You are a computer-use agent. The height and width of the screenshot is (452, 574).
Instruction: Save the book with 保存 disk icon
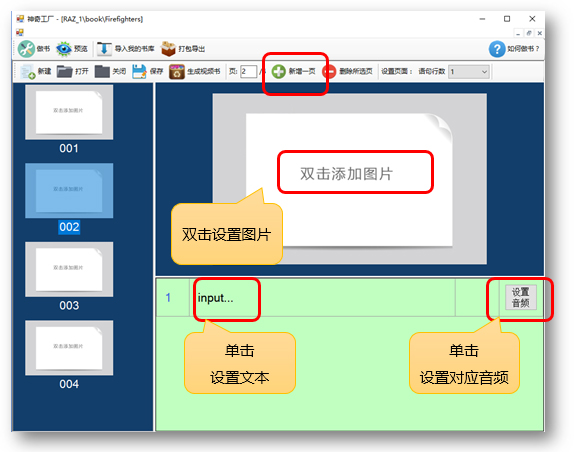pos(139,71)
